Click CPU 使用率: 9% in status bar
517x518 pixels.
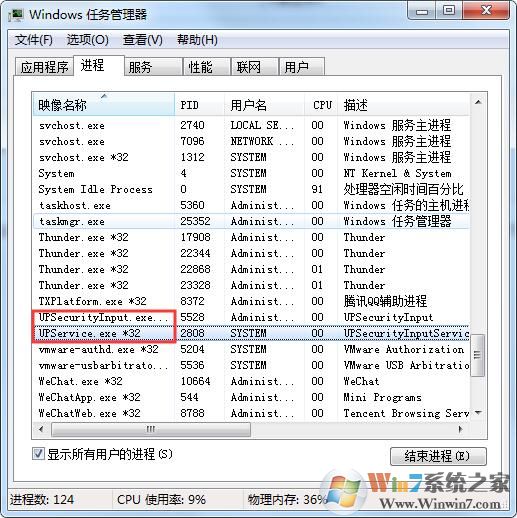[161, 500]
